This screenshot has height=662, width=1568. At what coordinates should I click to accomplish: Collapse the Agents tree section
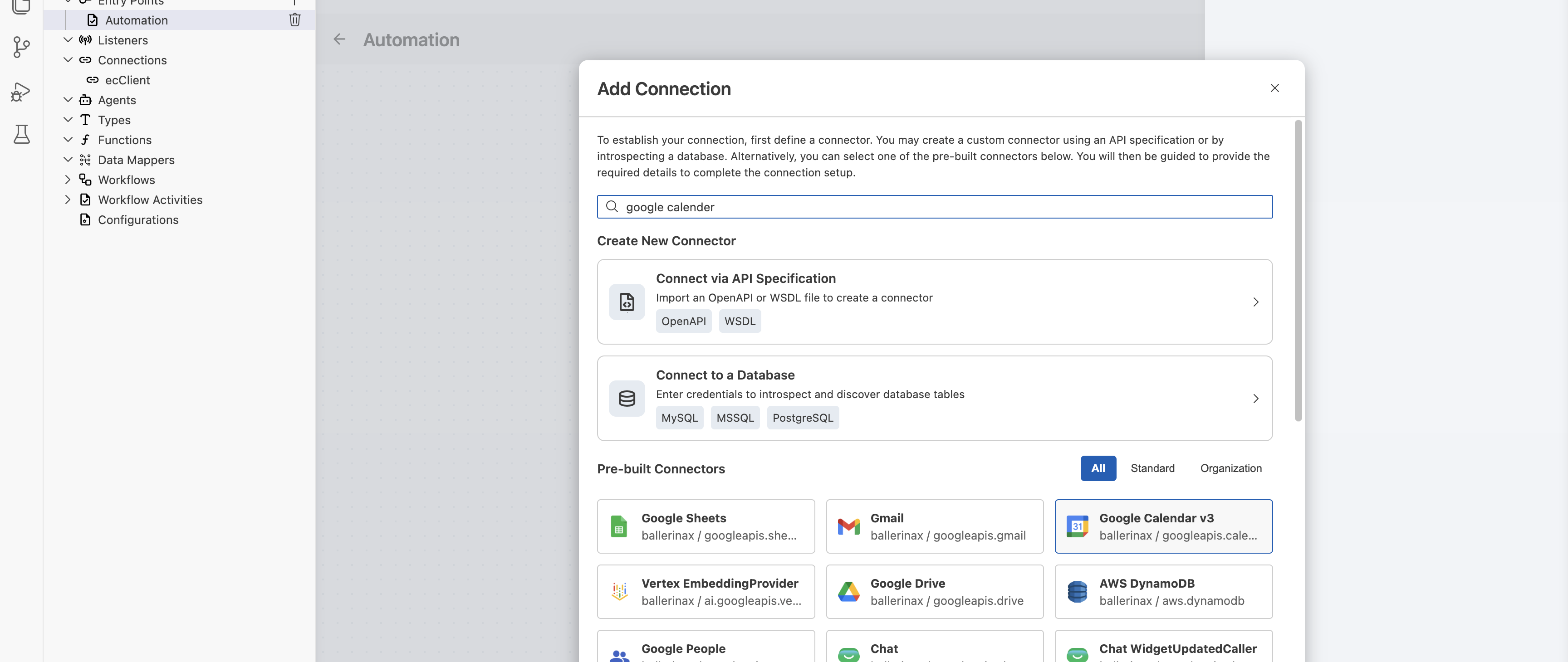pyautogui.click(x=68, y=100)
